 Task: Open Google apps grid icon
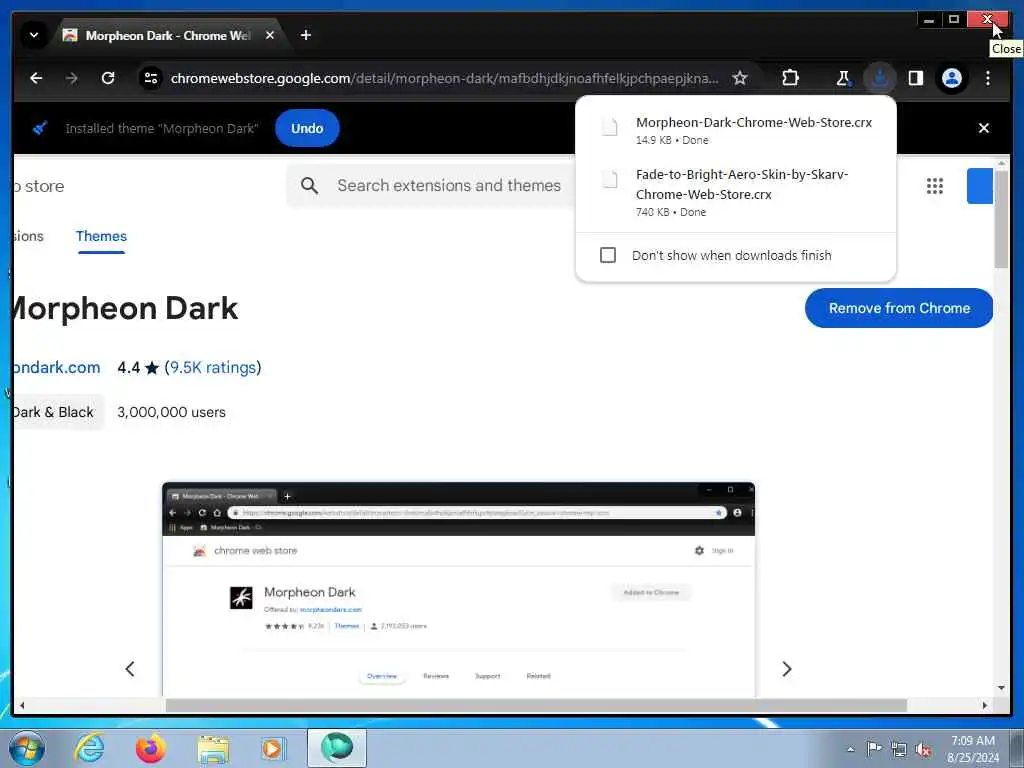pyautogui.click(x=935, y=185)
